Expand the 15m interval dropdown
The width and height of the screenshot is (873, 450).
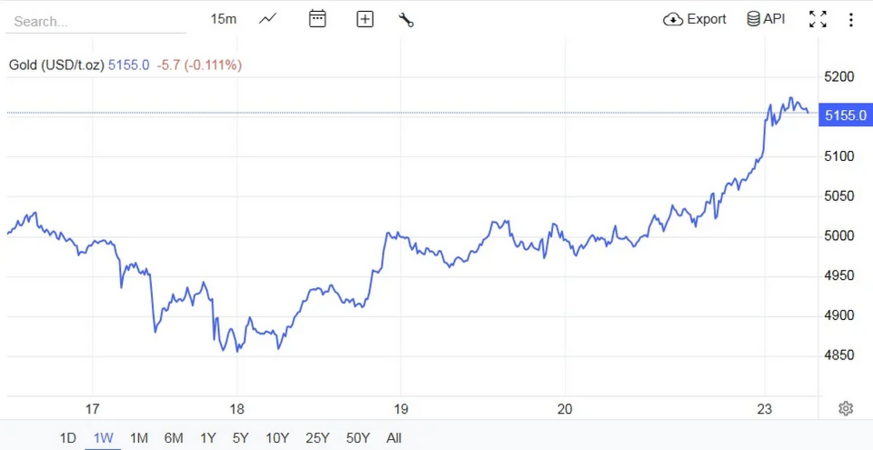[x=223, y=19]
